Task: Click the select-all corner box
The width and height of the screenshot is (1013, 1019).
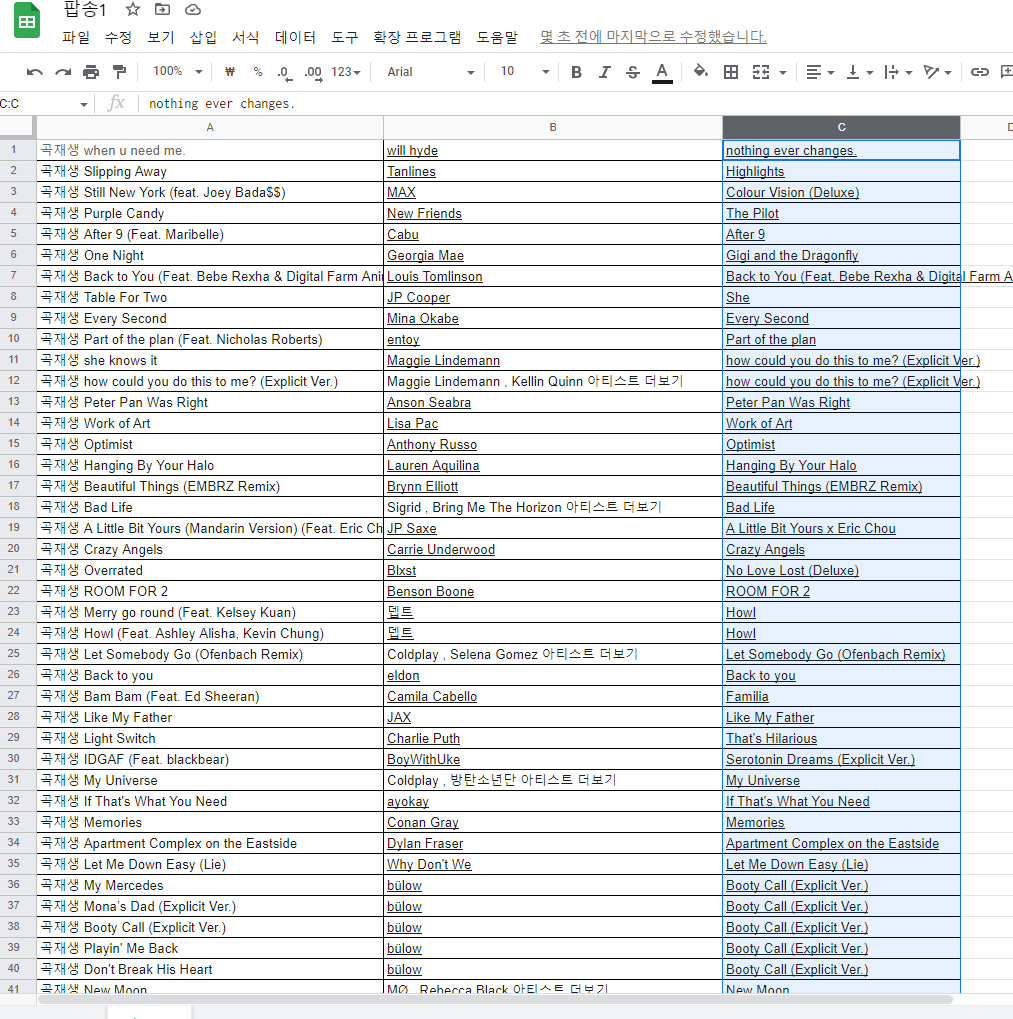Action: point(17,126)
